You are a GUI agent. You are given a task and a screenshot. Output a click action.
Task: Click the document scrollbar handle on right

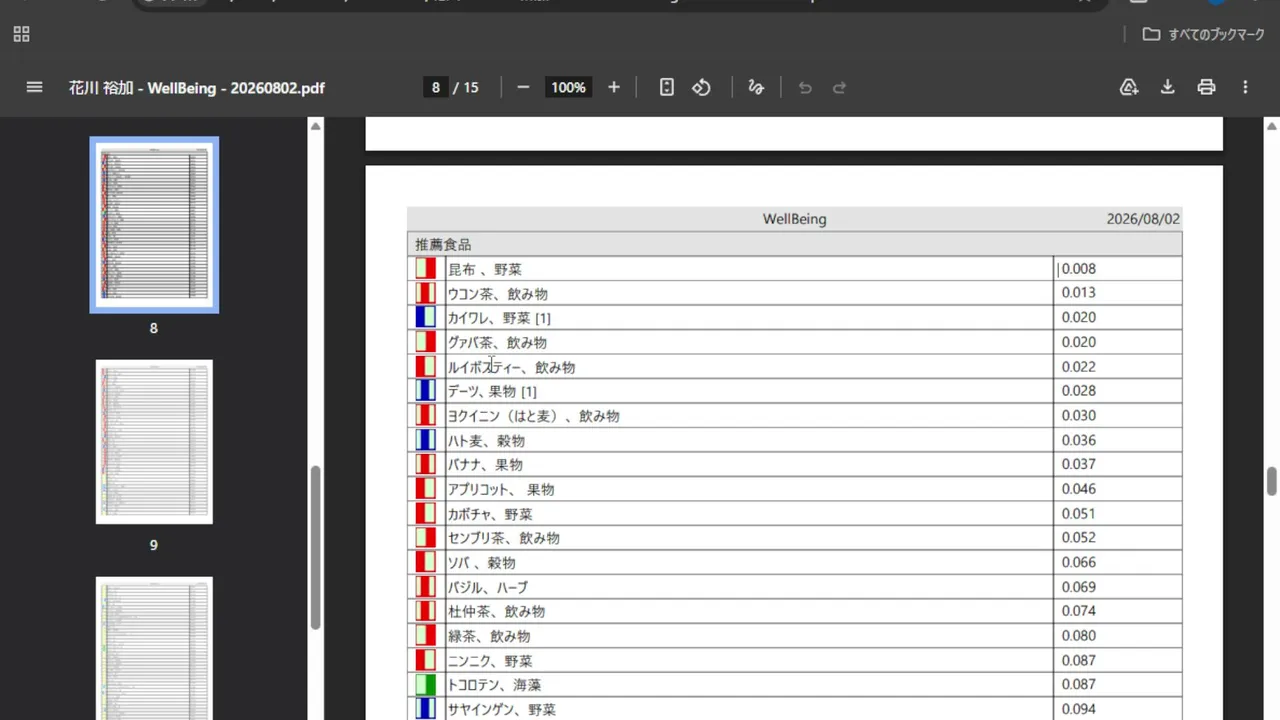pos(1272,481)
